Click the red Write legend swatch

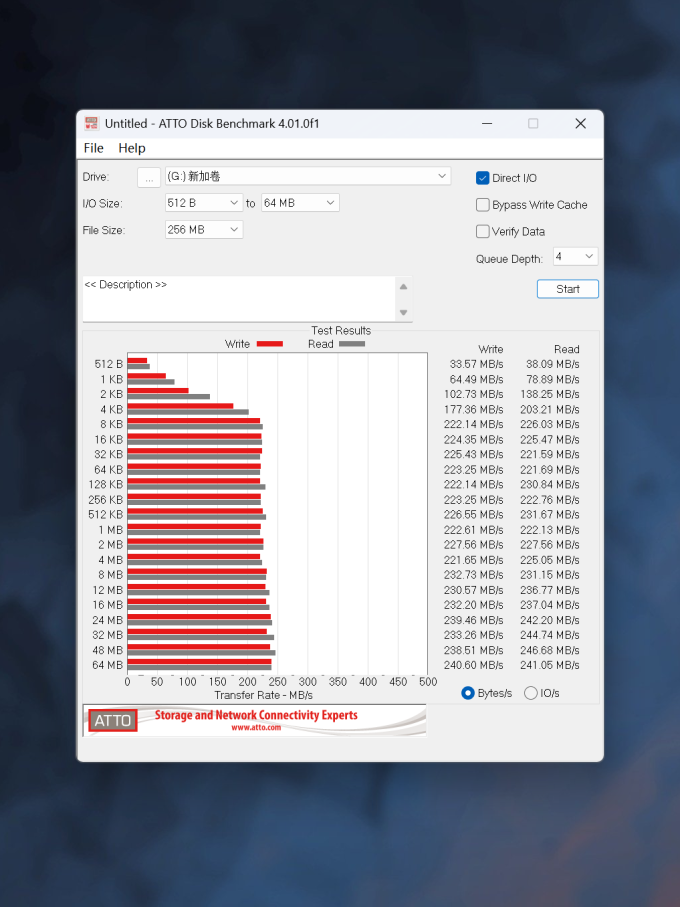(269, 344)
